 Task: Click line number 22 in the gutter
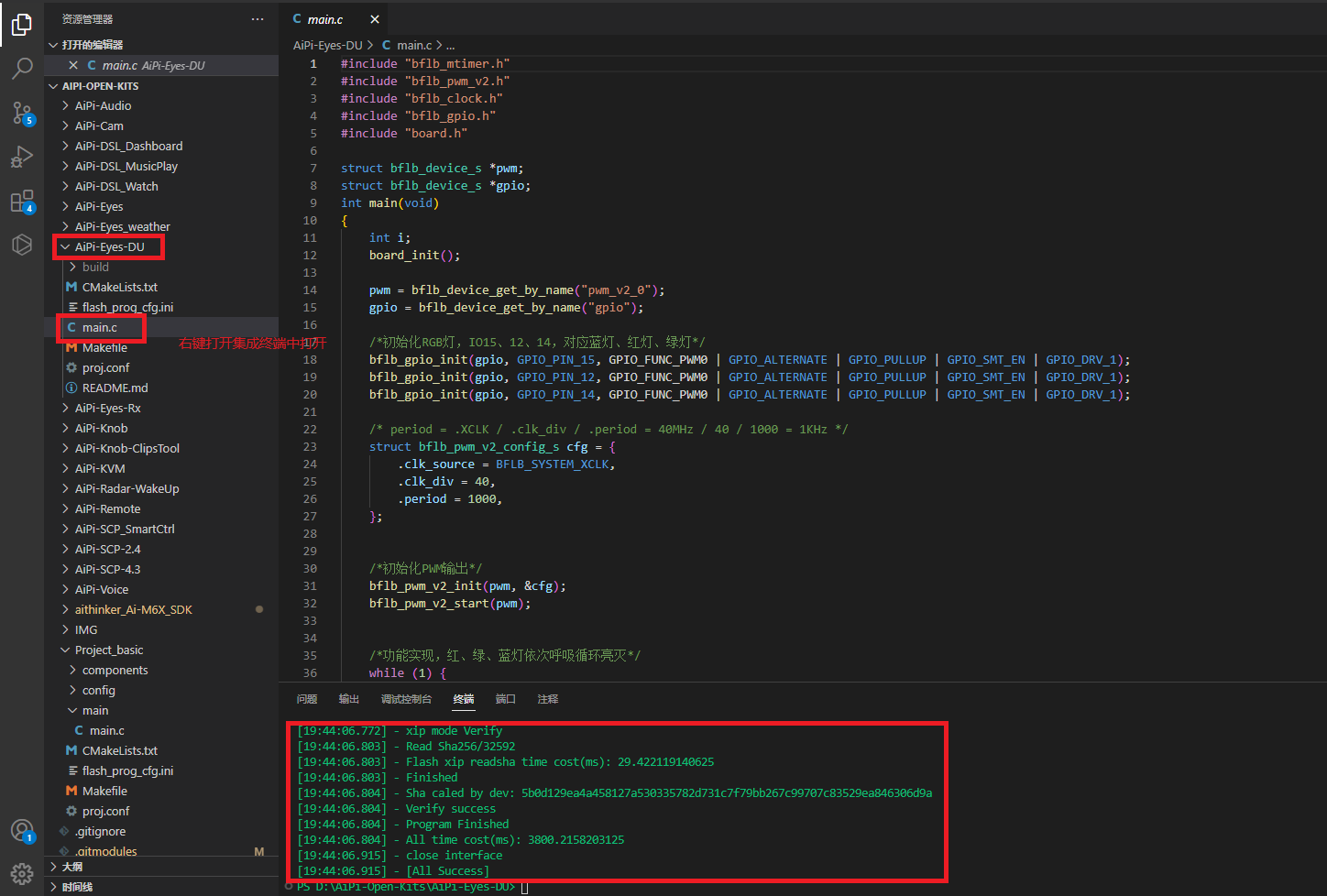[310, 429]
